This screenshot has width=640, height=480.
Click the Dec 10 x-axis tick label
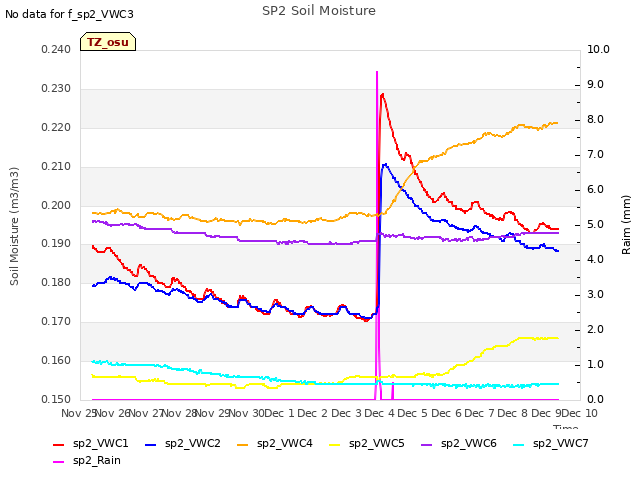pos(580,413)
